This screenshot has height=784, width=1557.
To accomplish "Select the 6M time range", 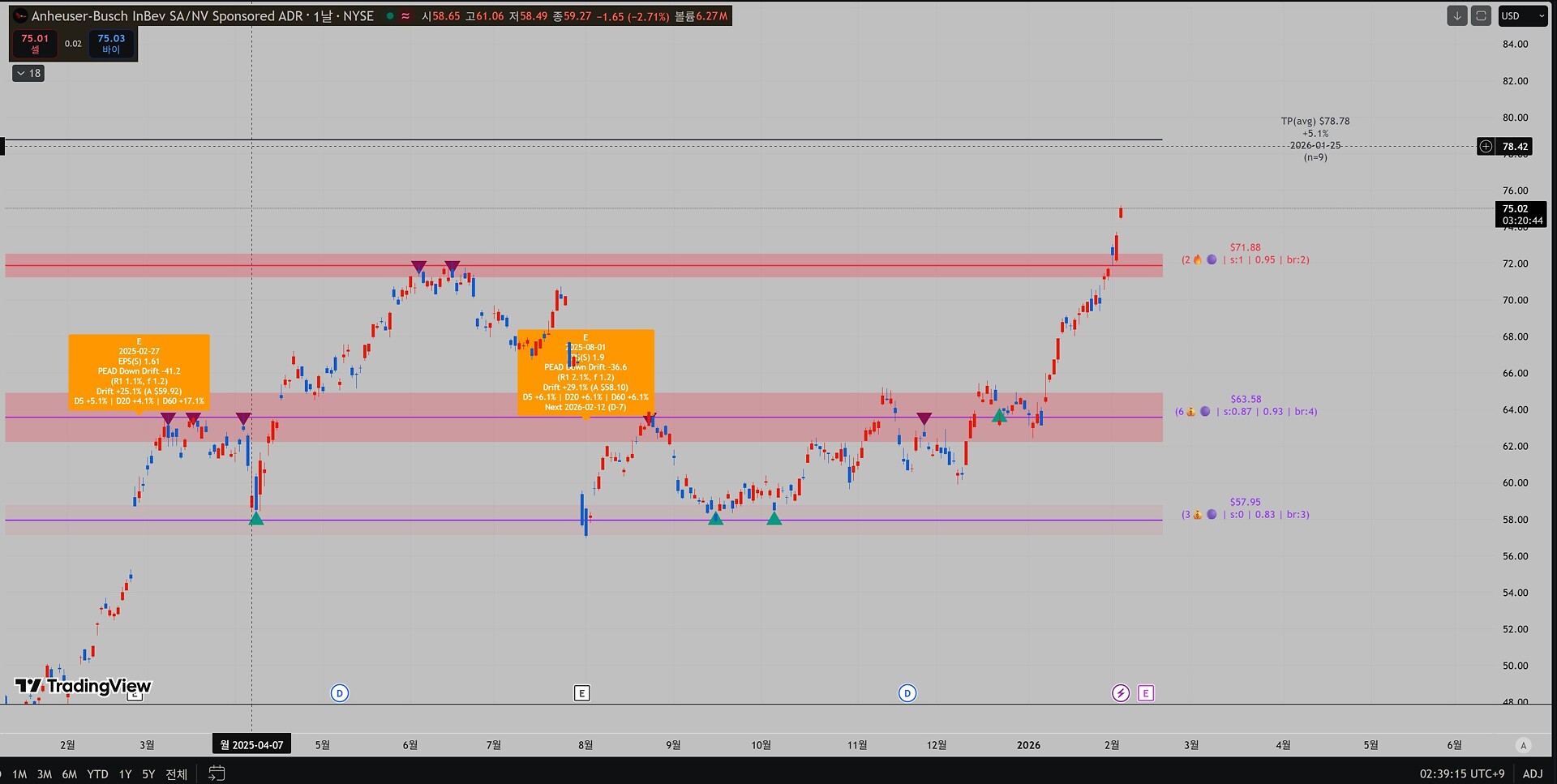I will click(70, 774).
